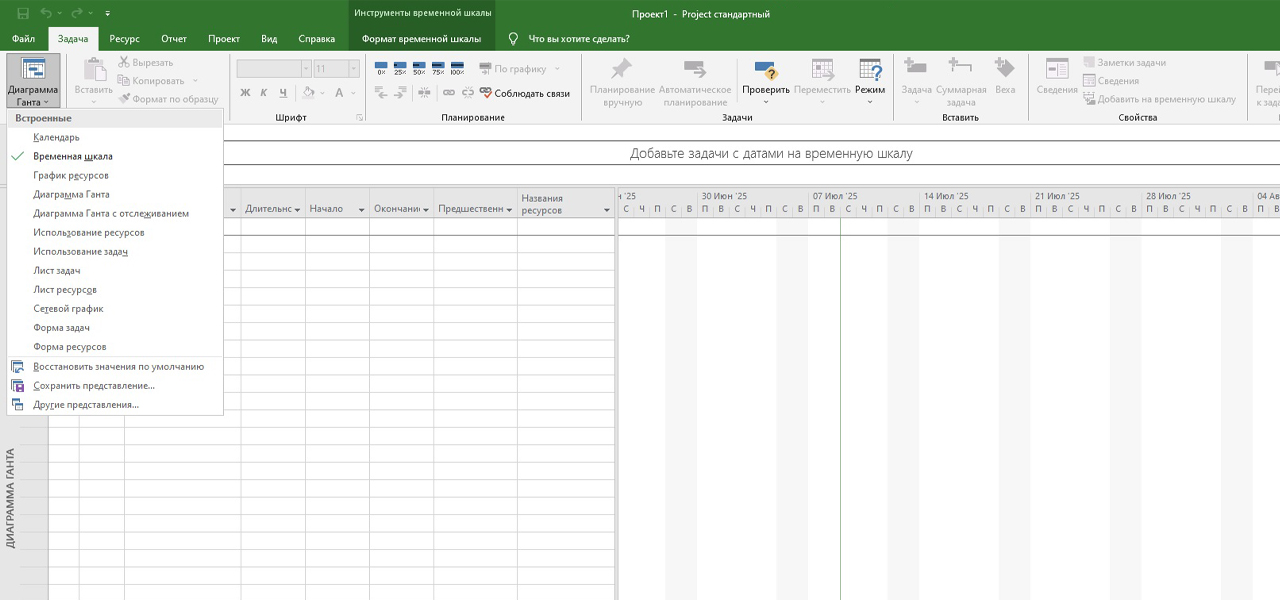Set task to 100% complete
Image resolution: width=1280 pixels, height=600 pixels.
coord(457,69)
